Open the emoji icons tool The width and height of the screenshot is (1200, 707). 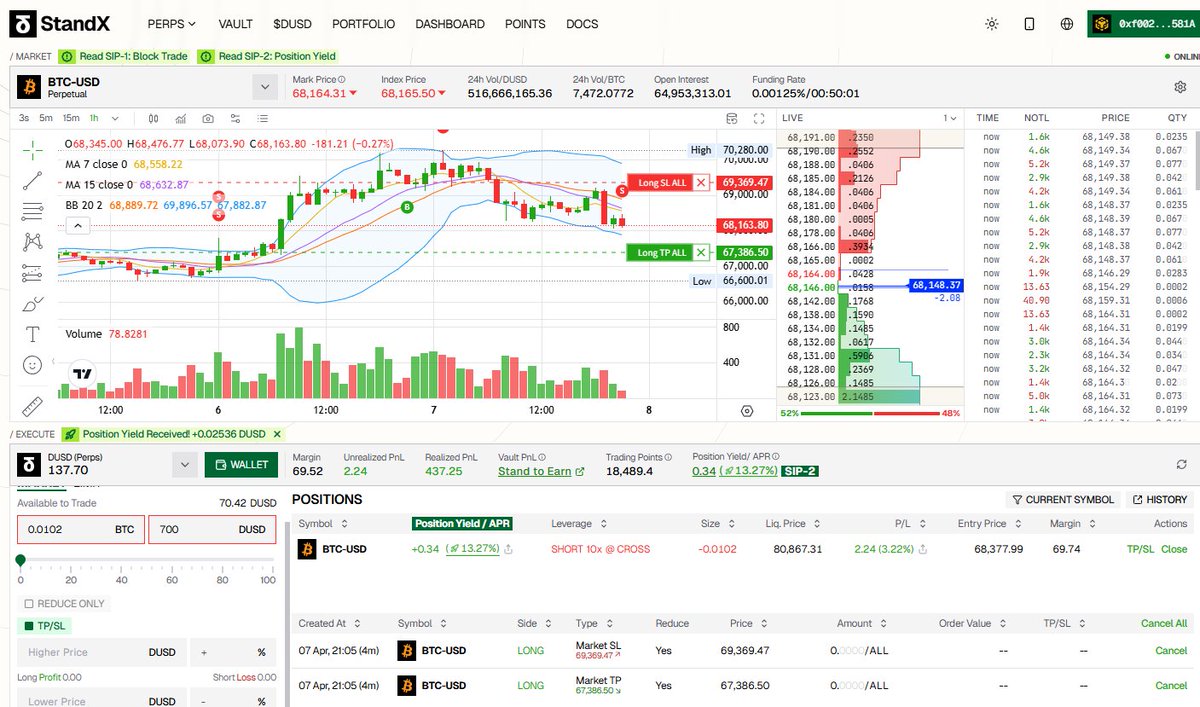tap(32, 365)
